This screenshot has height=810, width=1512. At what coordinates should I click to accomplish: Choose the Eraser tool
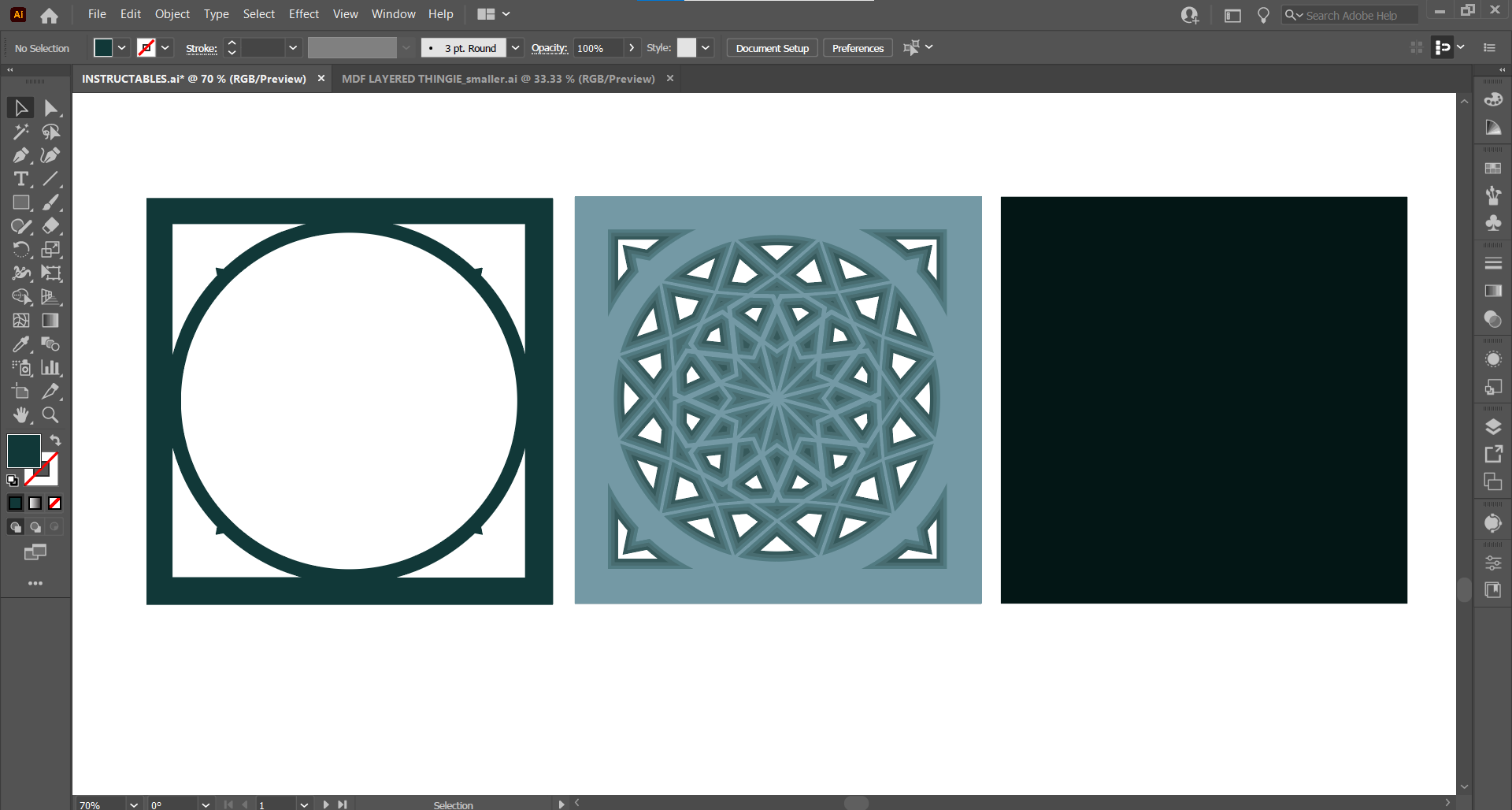click(51, 226)
